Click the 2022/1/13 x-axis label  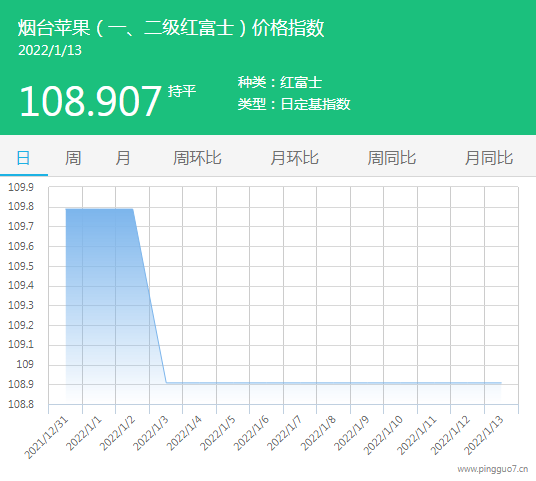[484, 436]
